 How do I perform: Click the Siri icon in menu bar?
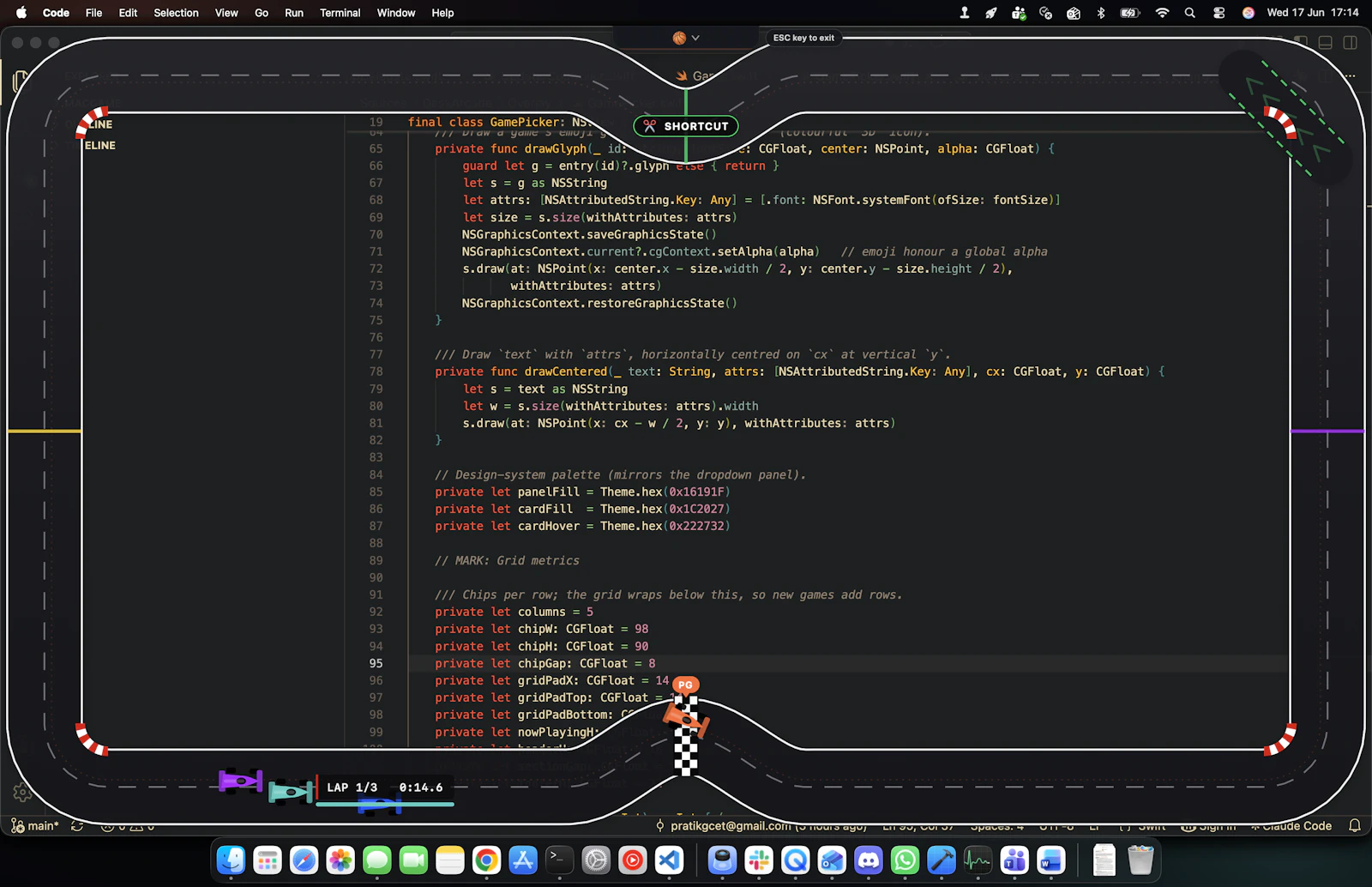(1249, 13)
